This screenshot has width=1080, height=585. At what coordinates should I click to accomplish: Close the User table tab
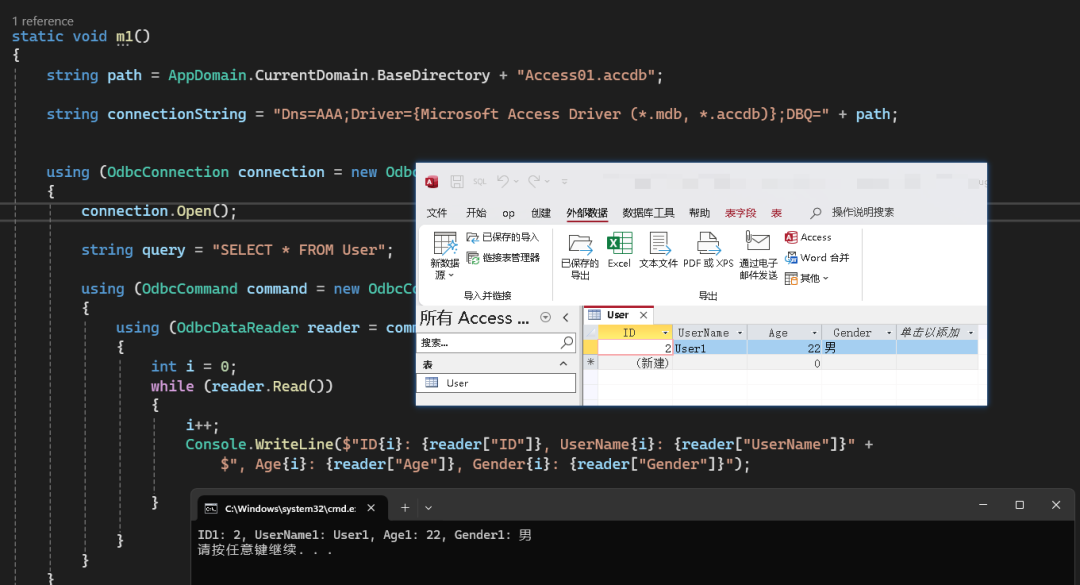[x=642, y=315]
